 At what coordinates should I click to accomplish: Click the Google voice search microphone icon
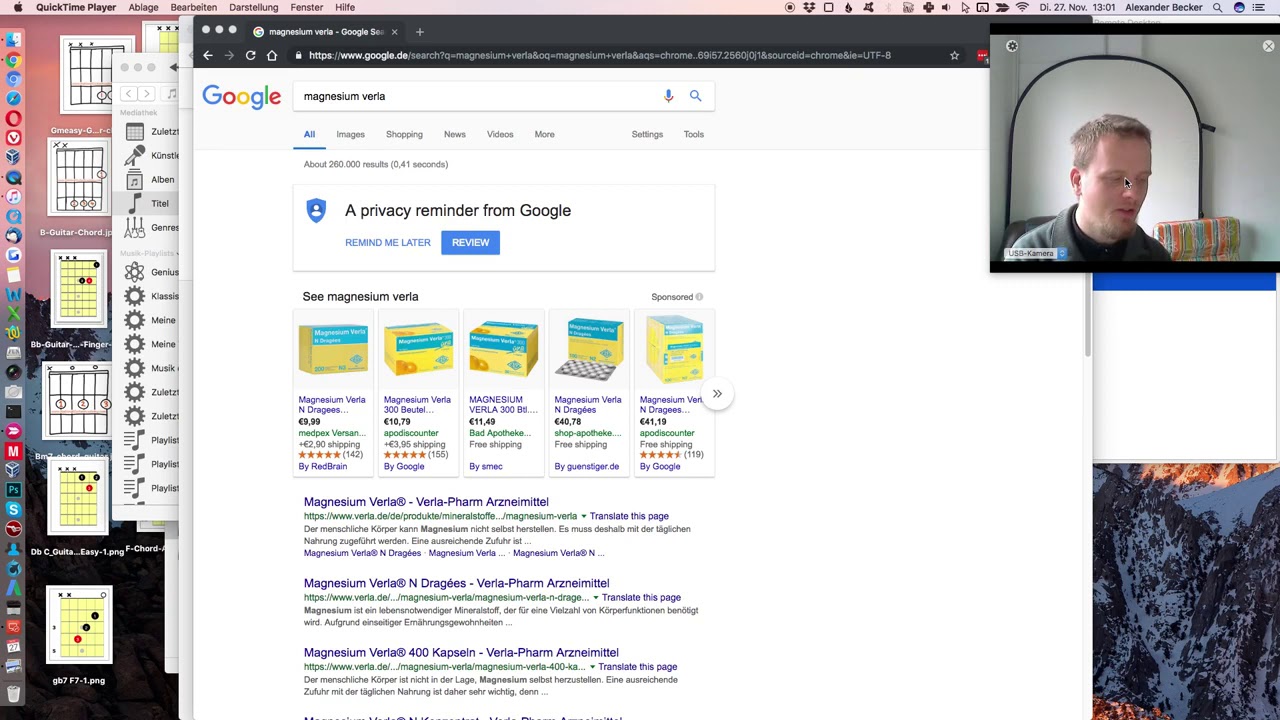(x=668, y=96)
